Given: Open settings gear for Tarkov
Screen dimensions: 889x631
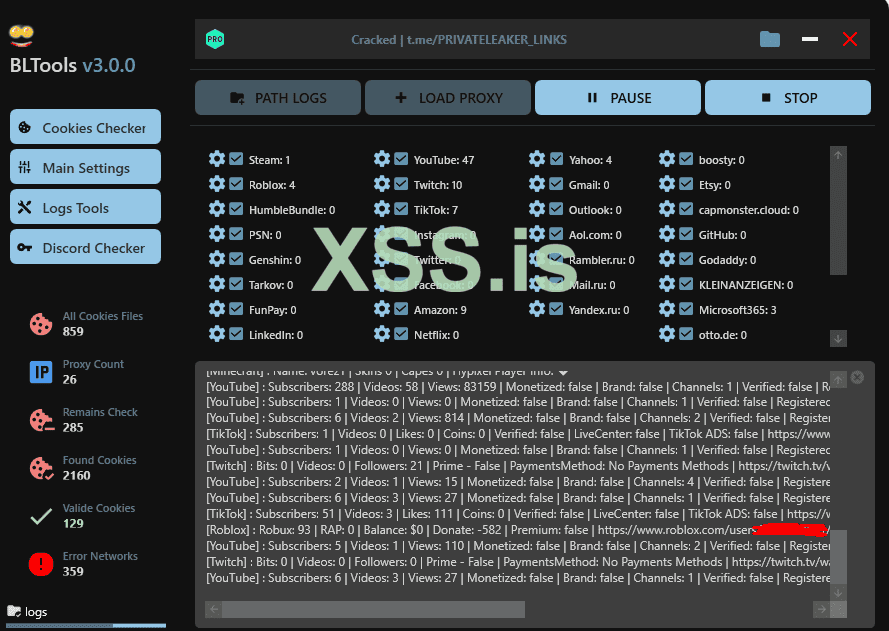Looking at the screenshot, I should pos(217,283).
